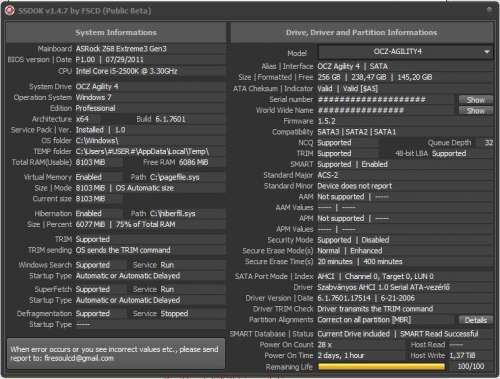Click Host Write value 1,37 TiB

(x=463, y=356)
